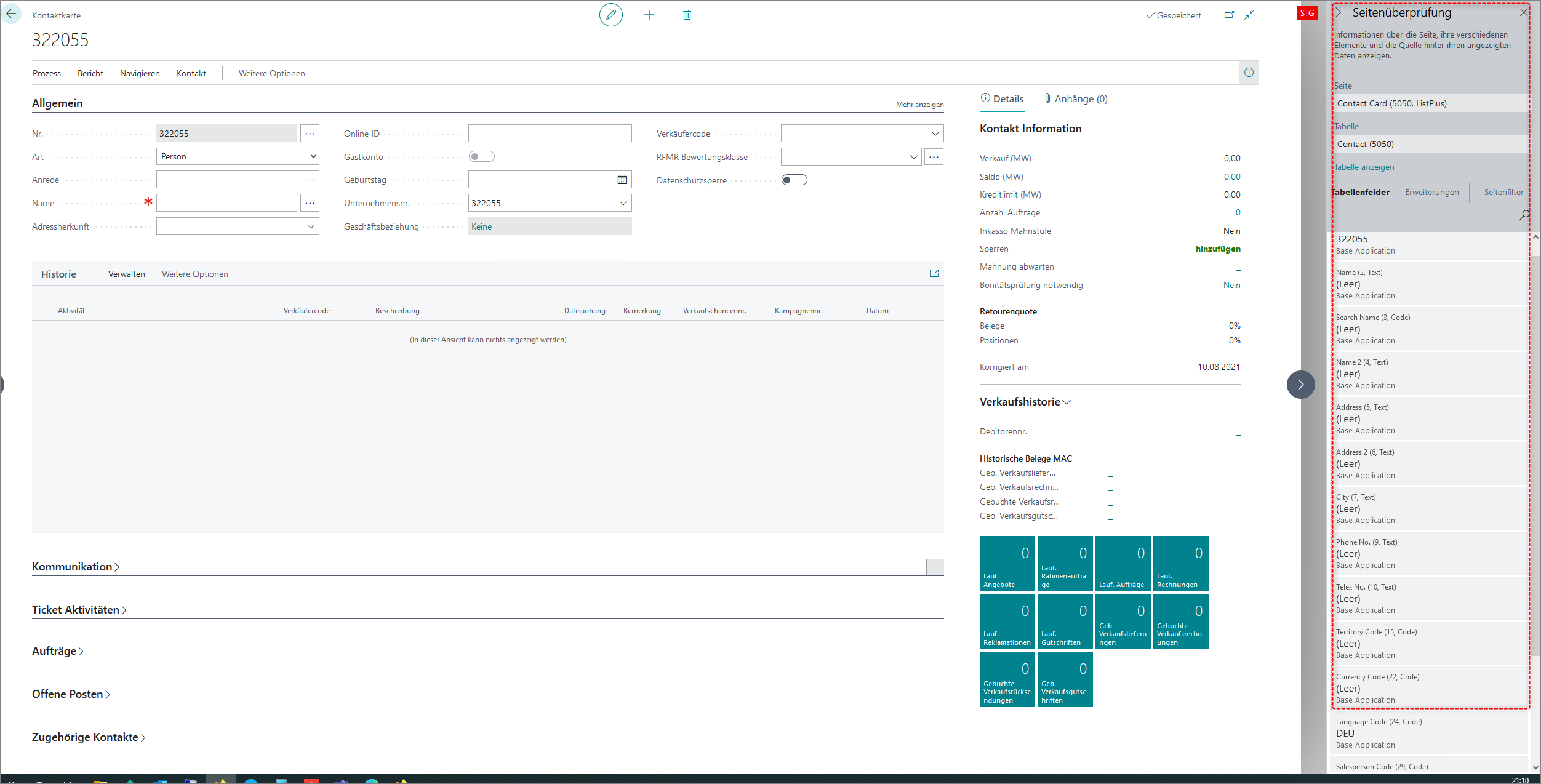Click the ellipsis button beside Nr. field
The width and height of the screenshot is (1541, 784).
coord(310,134)
